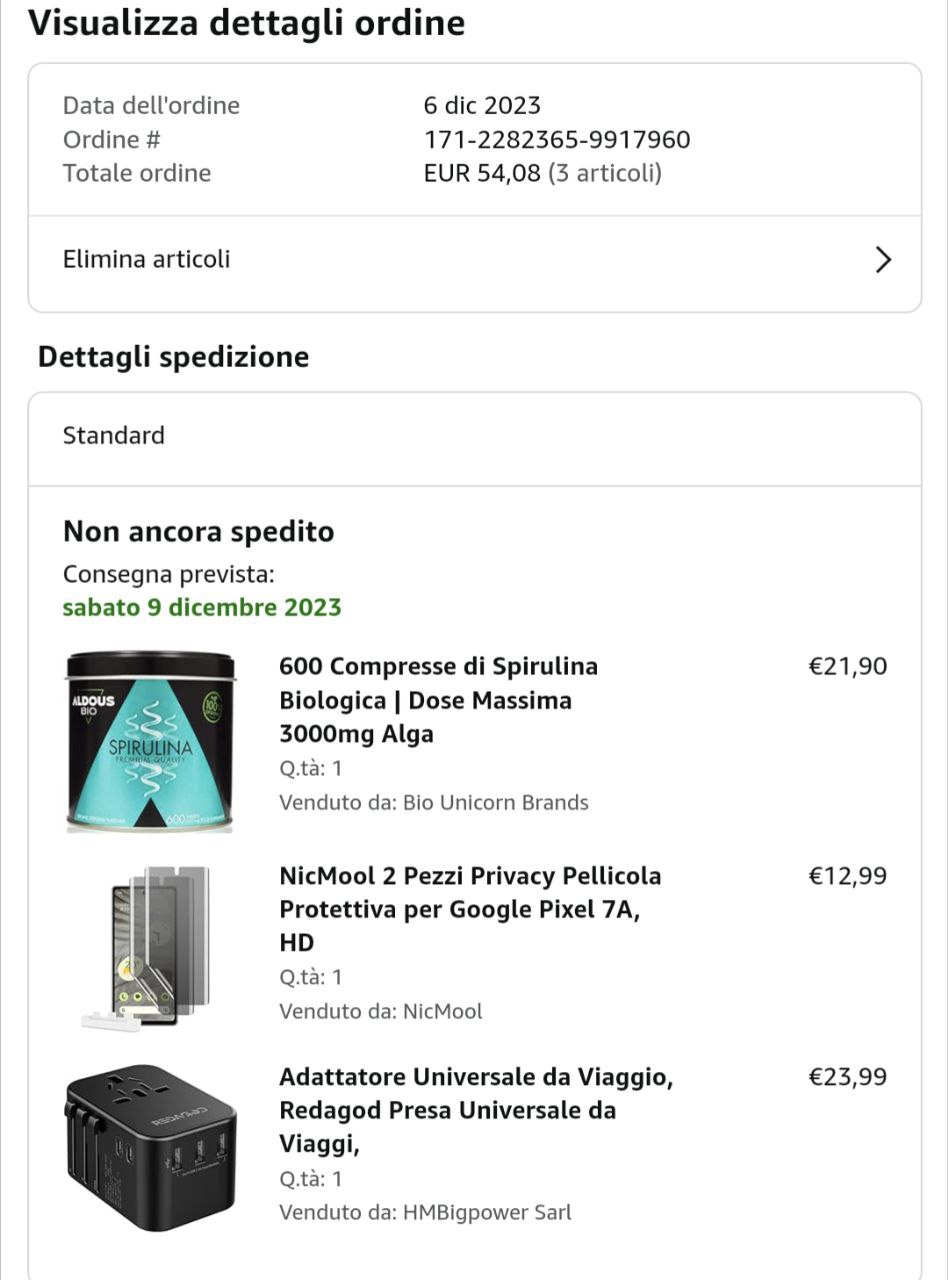Open the Spirulina tin product image
This screenshot has width=948, height=1280.
pos(151,742)
